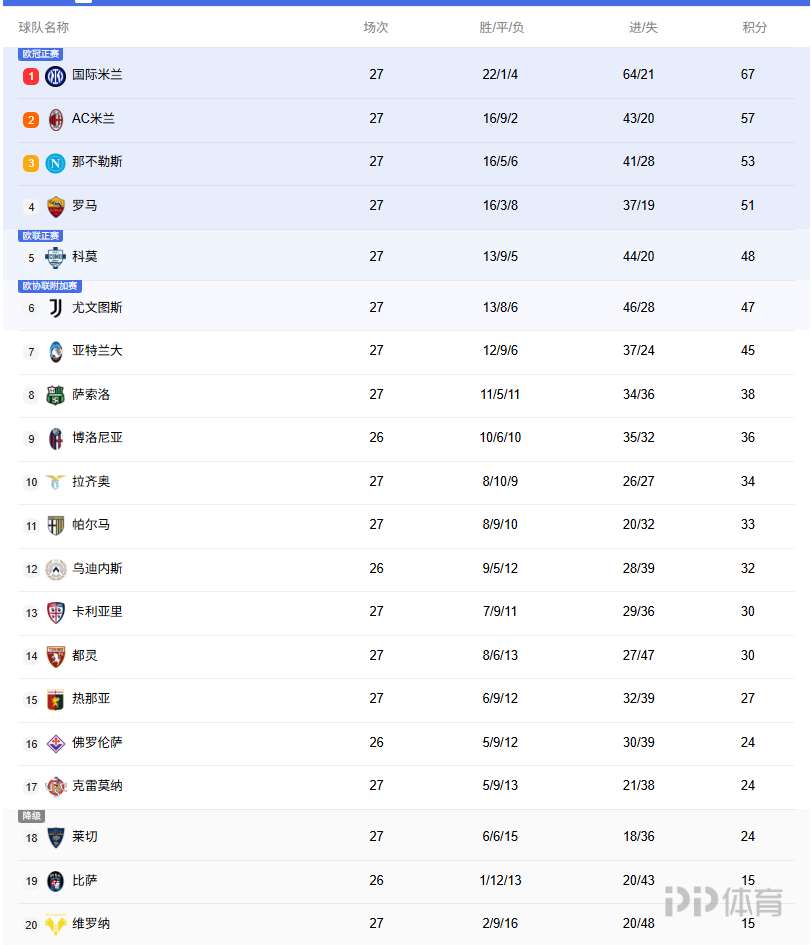Screen dimensions: 811x945
Task: Click the 欧冠正赛 qualification tag
Action: [x=41, y=54]
